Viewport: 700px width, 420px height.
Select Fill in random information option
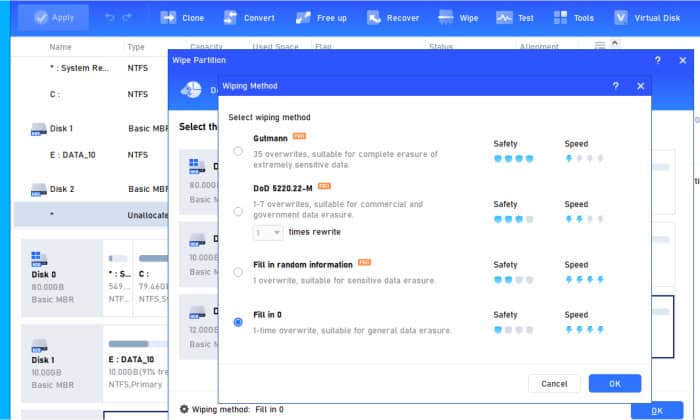pos(238,271)
